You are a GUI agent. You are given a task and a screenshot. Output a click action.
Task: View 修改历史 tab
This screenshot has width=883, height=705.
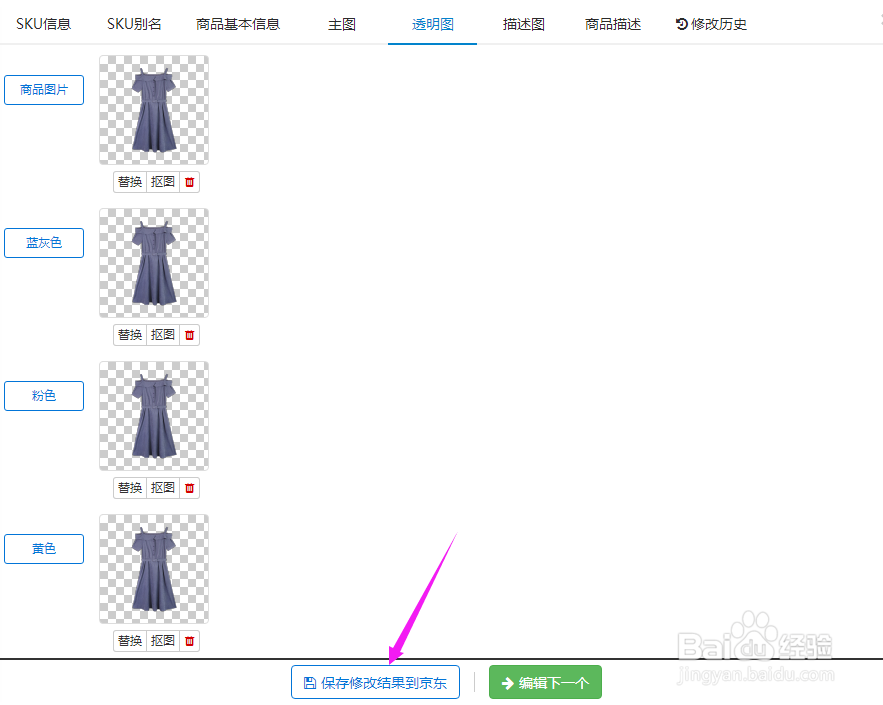(x=711, y=24)
